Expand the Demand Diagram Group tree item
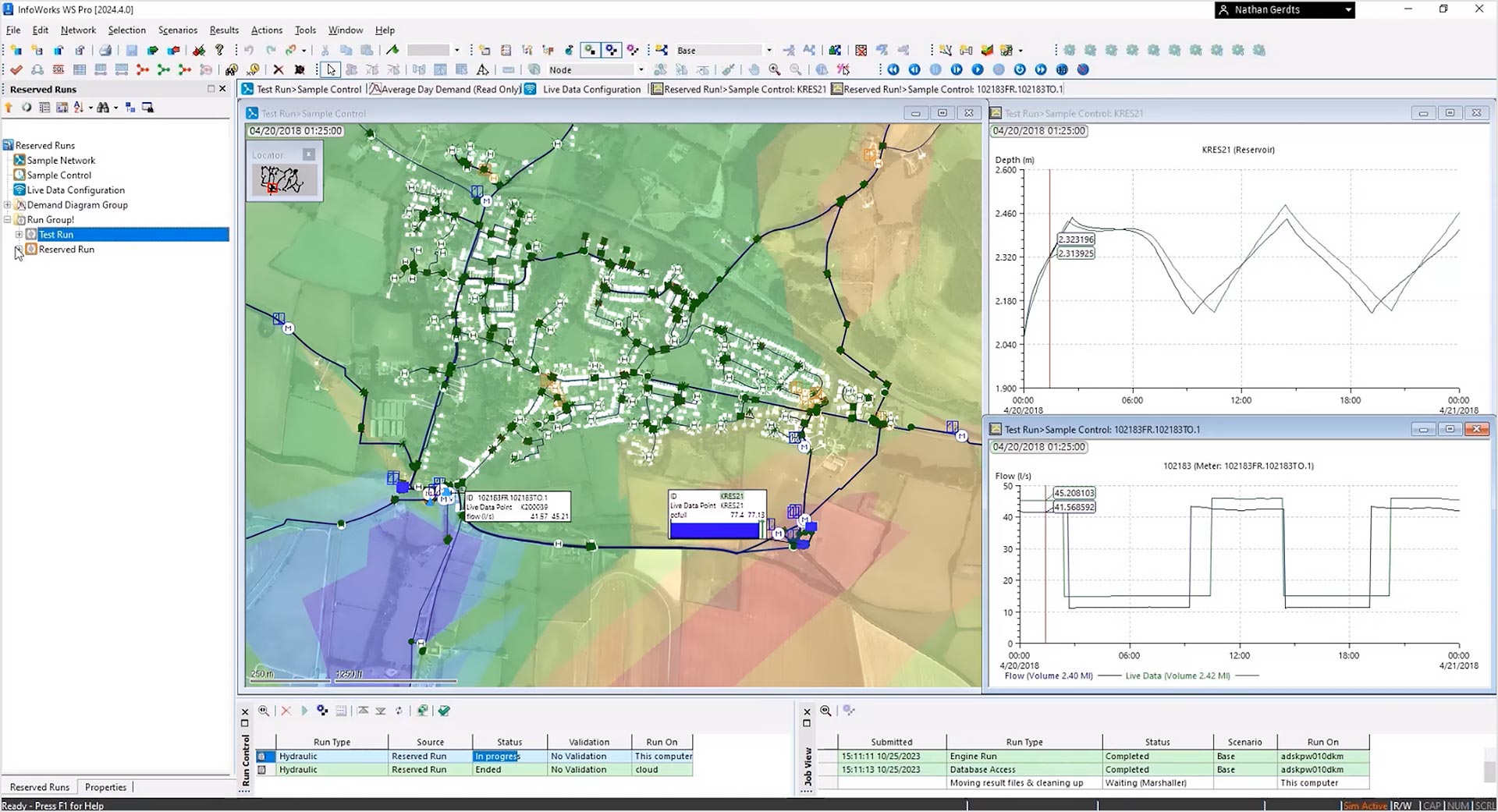Viewport: 1498px width, 812px height. tap(8, 204)
